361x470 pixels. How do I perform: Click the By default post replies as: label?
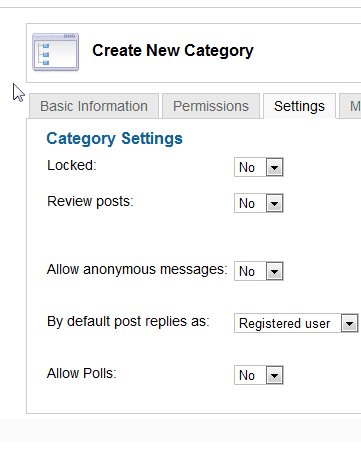(128, 322)
